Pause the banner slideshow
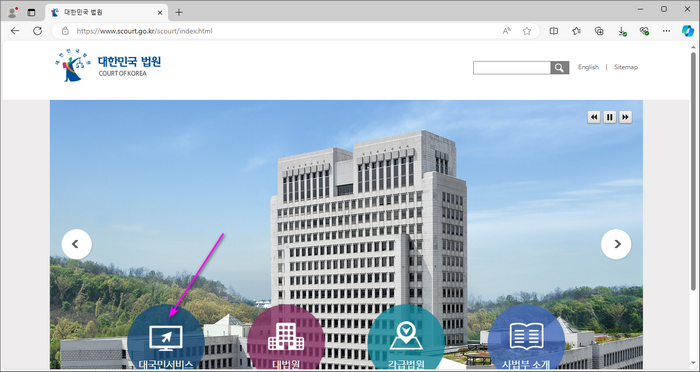 point(610,117)
